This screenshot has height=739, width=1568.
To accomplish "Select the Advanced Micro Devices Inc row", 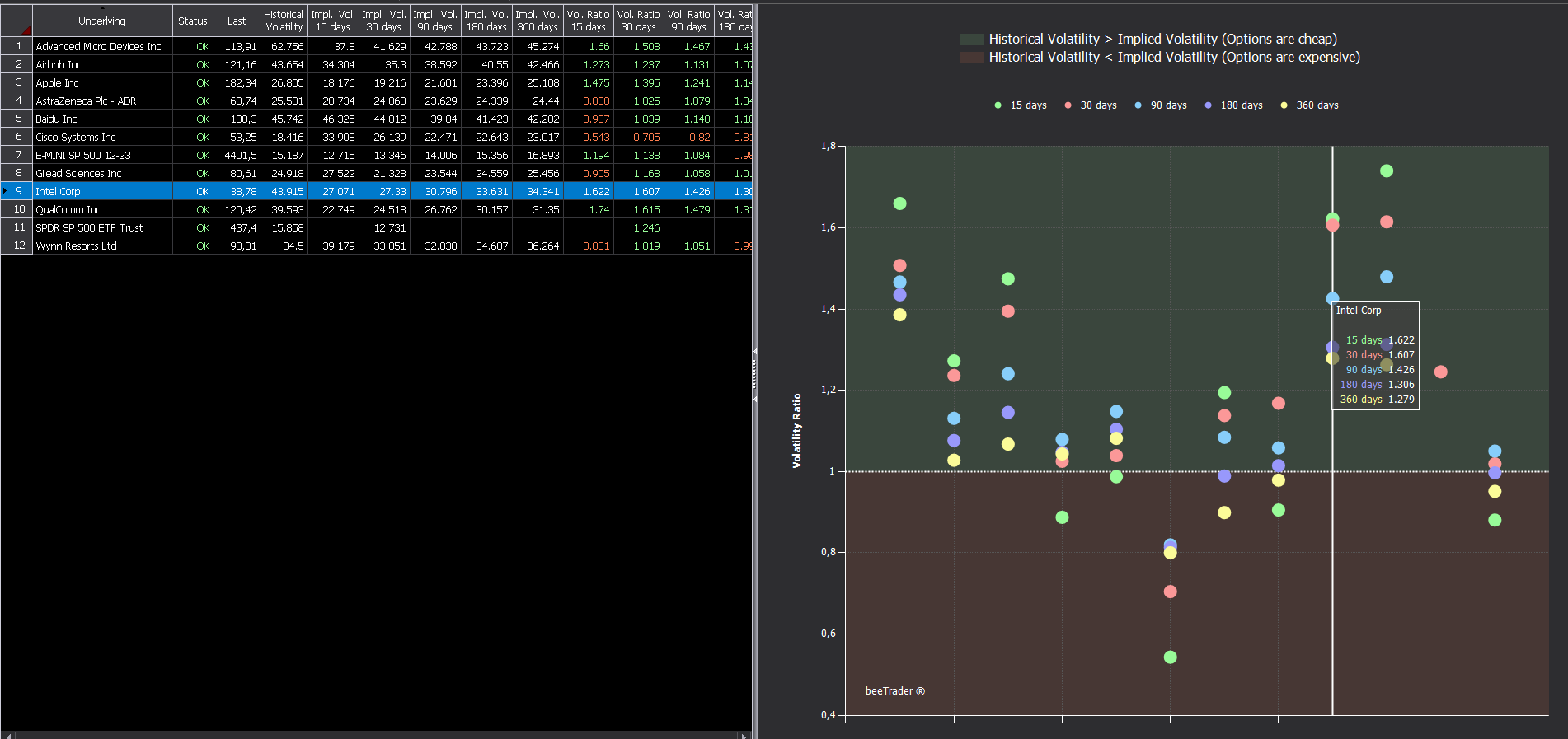I will [376, 46].
